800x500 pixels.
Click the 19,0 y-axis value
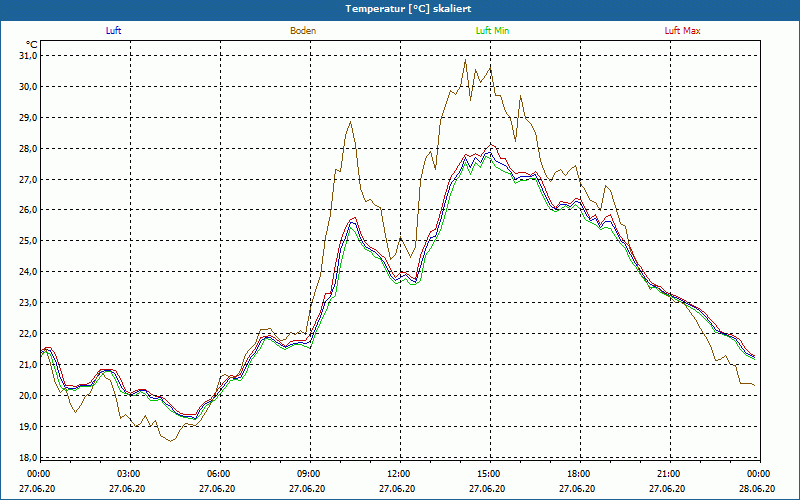[29, 427]
